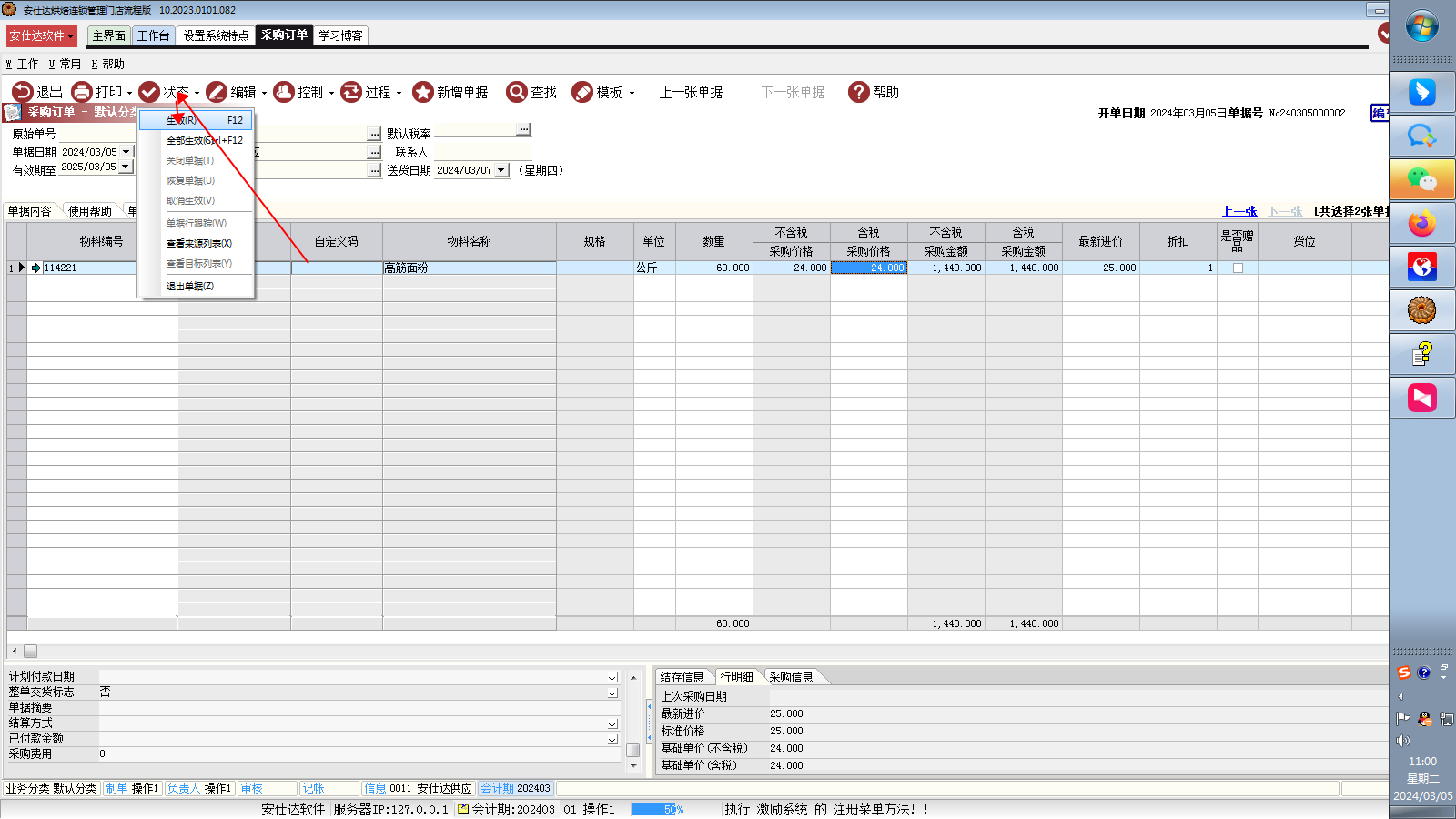Expand the 控制 dropdown arrow

331,93
